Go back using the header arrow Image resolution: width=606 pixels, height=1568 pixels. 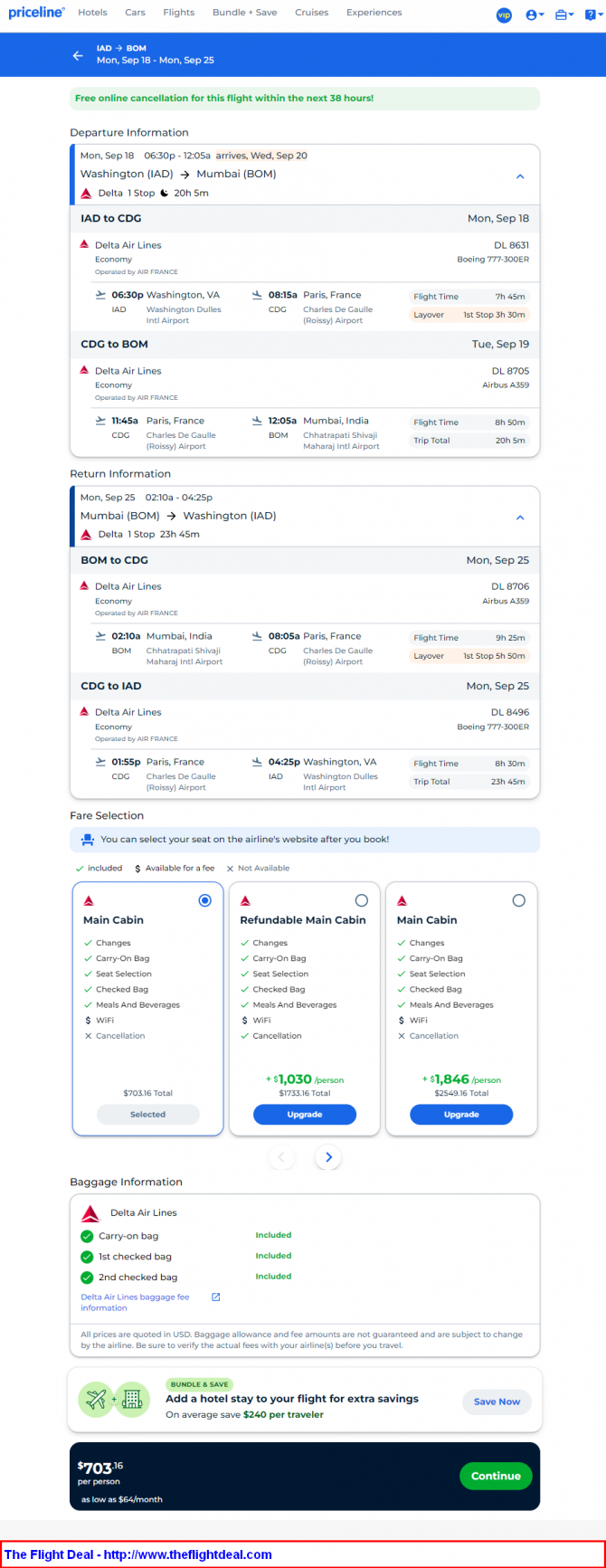coord(78,55)
